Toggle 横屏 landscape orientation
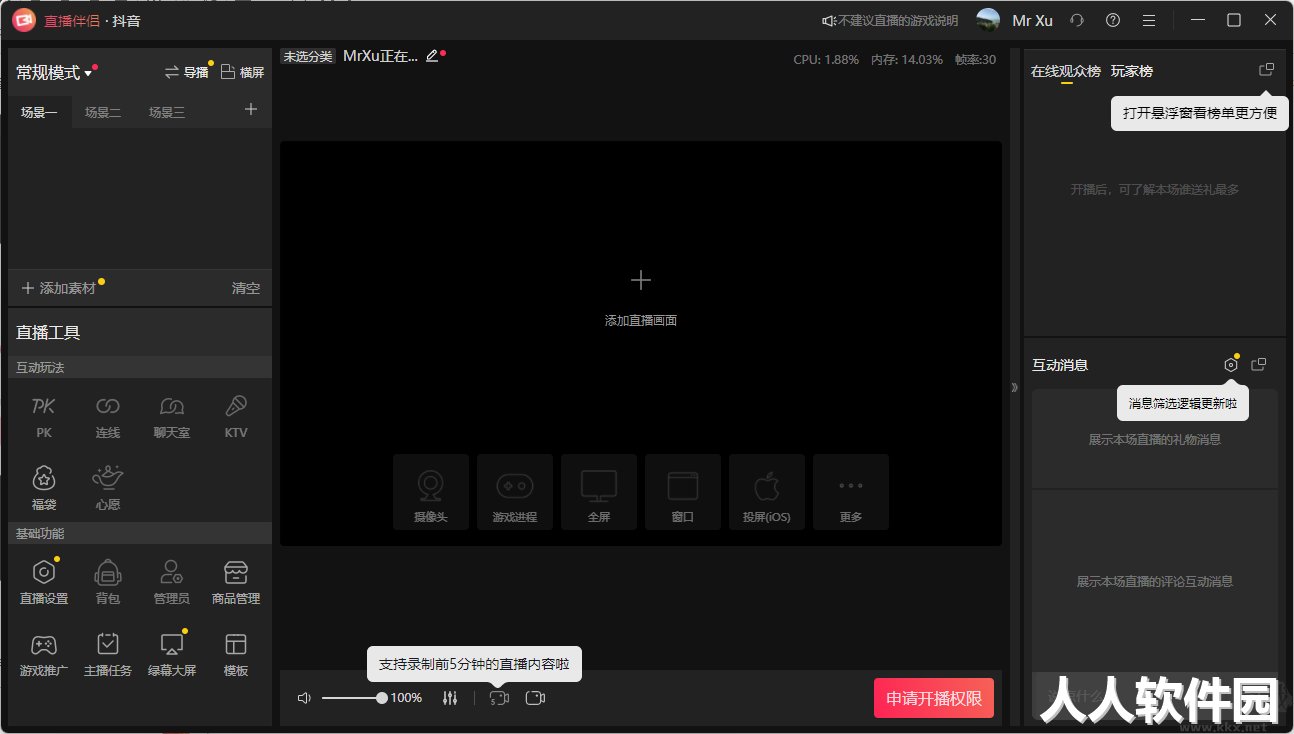The image size is (1294, 734). click(x=242, y=72)
